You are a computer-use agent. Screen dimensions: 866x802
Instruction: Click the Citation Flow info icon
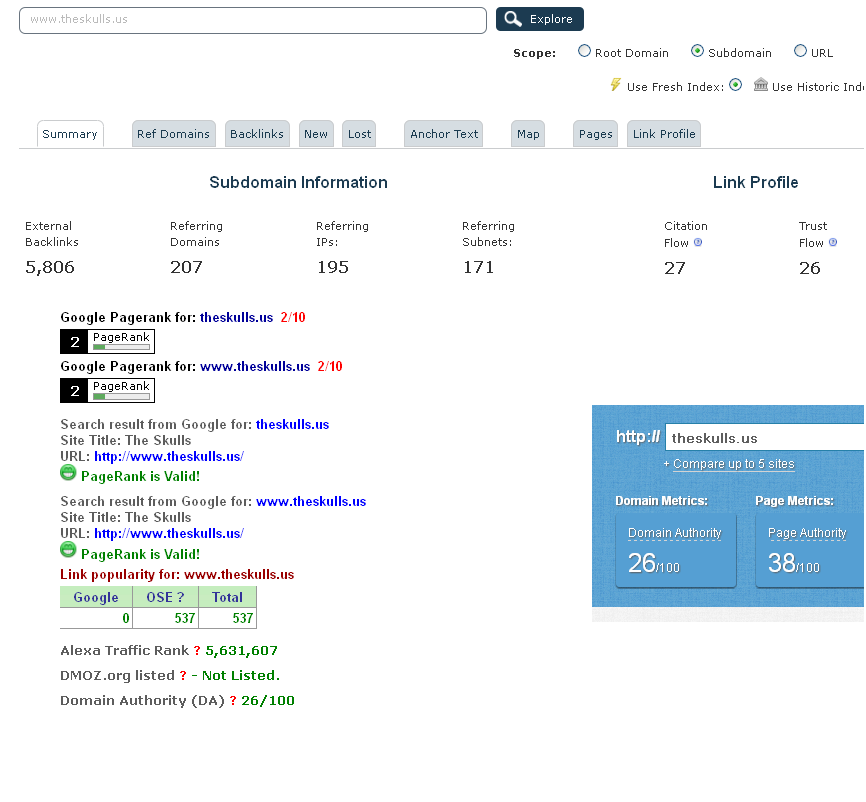pos(698,242)
